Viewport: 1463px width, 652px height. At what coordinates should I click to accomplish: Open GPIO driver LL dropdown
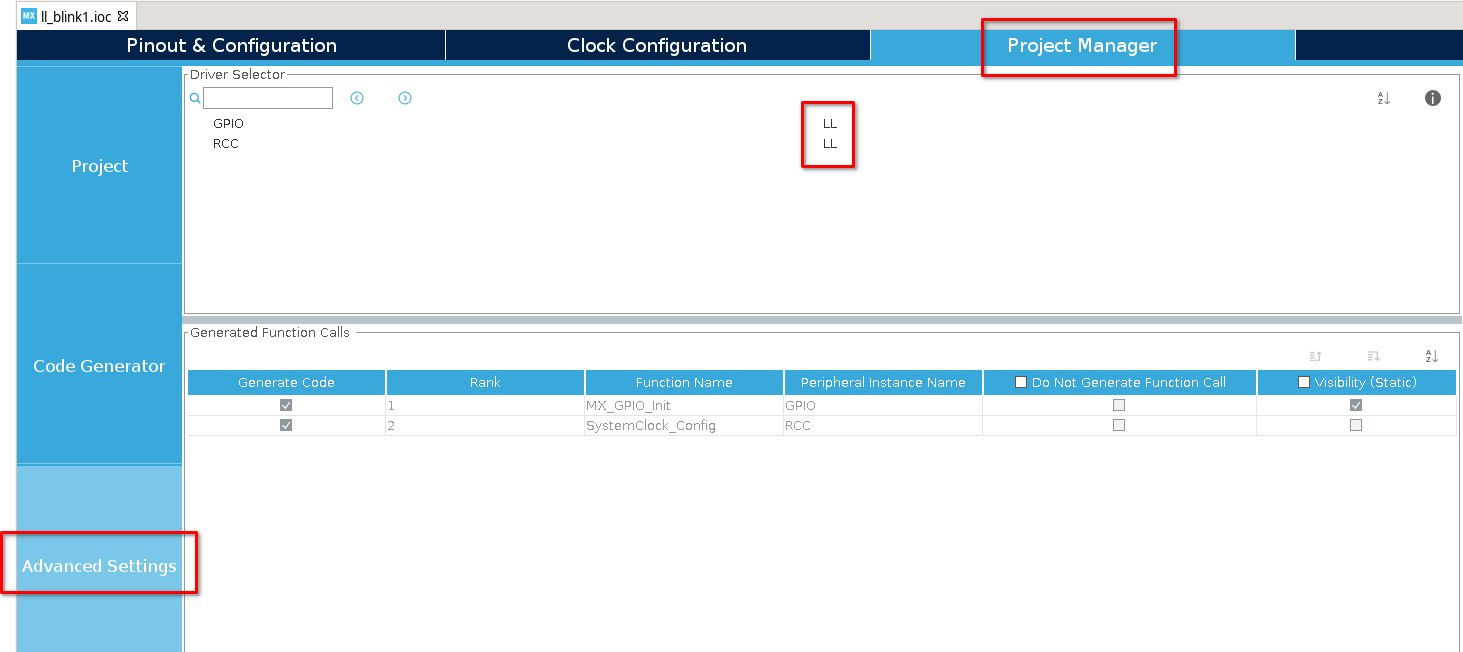(x=829, y=124)
